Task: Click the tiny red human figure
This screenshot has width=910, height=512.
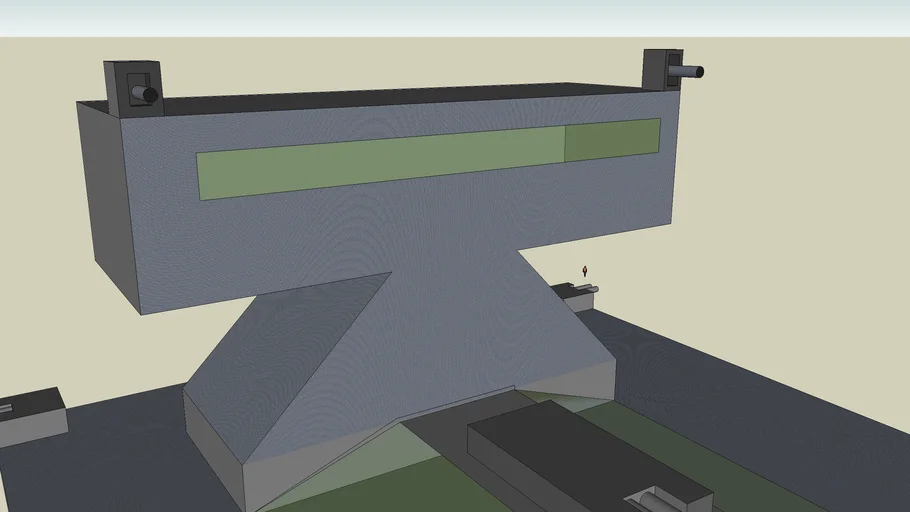Action: (585, 271)
